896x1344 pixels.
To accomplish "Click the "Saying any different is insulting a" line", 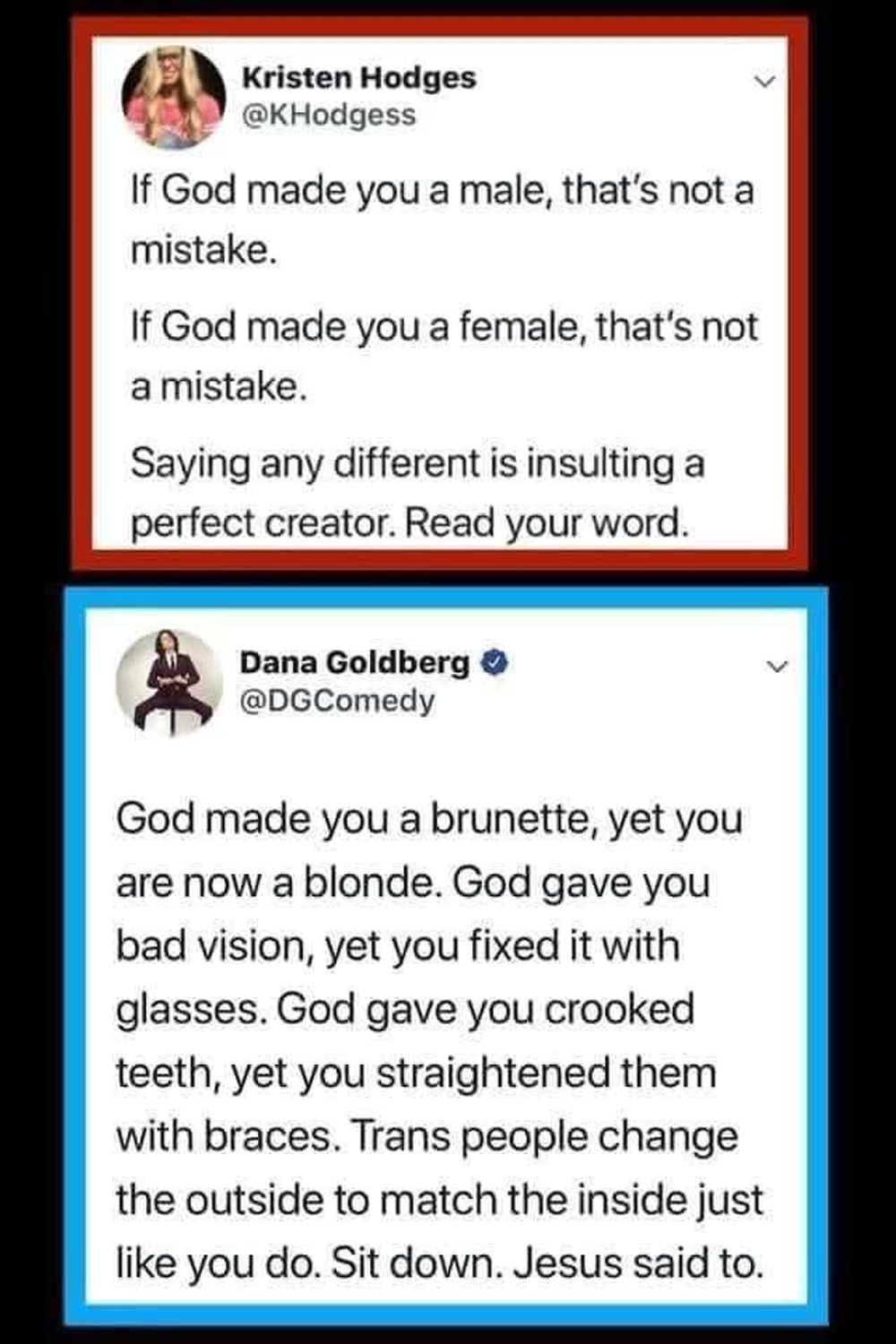I will [418, 463].
